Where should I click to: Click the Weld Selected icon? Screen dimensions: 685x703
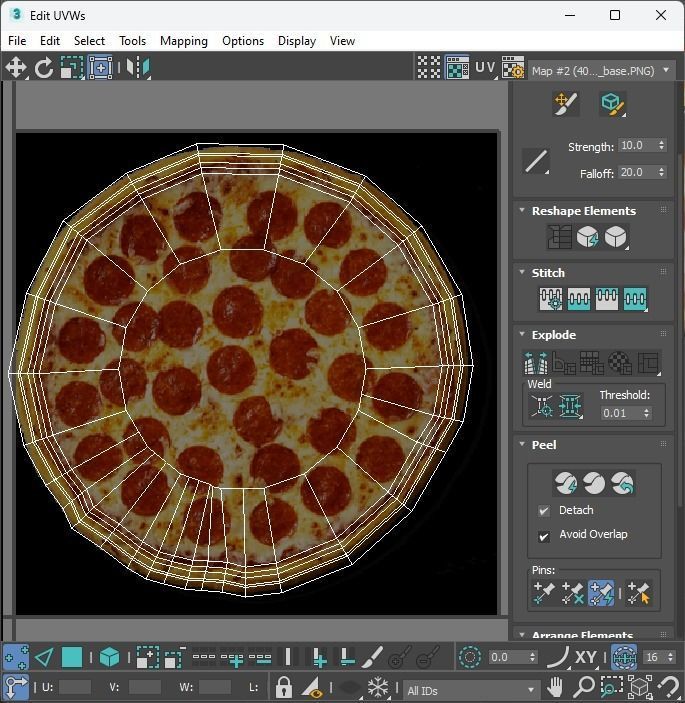click(x=570, y=406)
